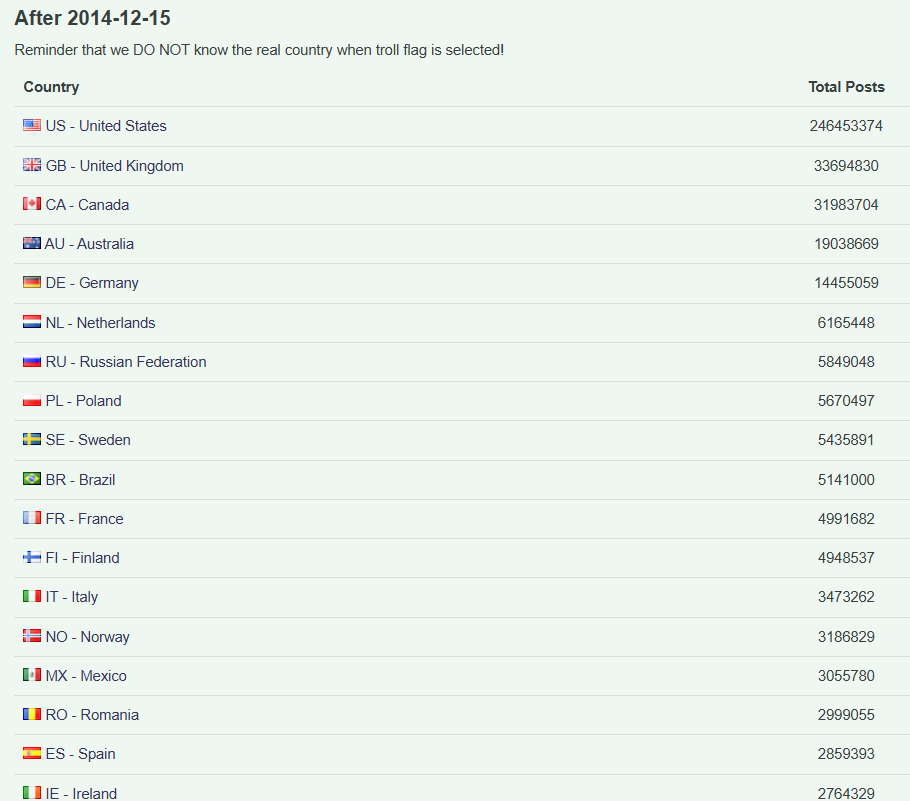Click the Country column header
This screenshot has width=910, height=801.
pos(51,87)
